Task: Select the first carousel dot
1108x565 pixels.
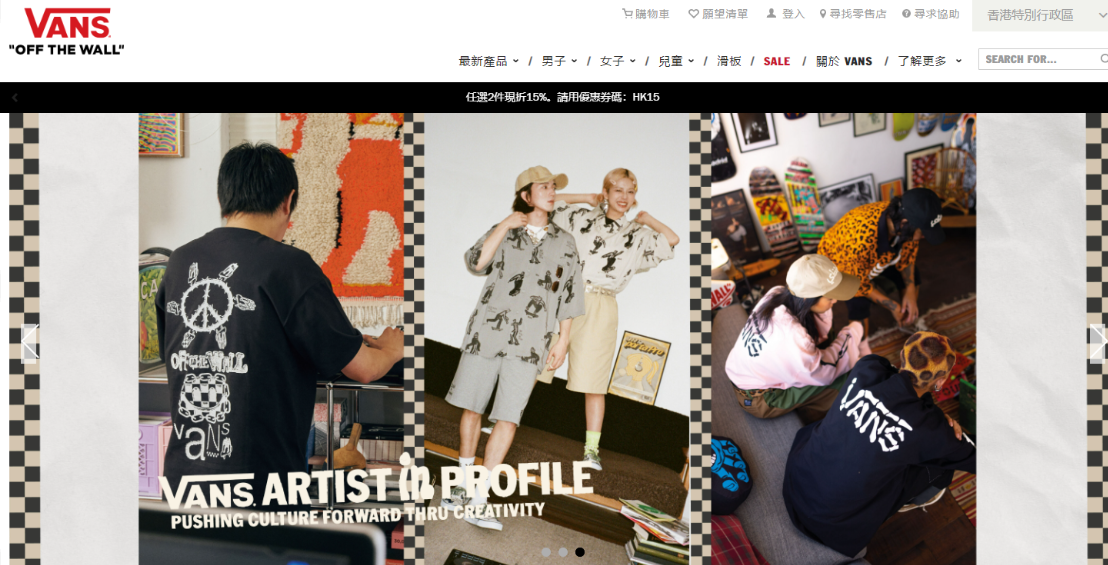Action: tap(546, 552)
